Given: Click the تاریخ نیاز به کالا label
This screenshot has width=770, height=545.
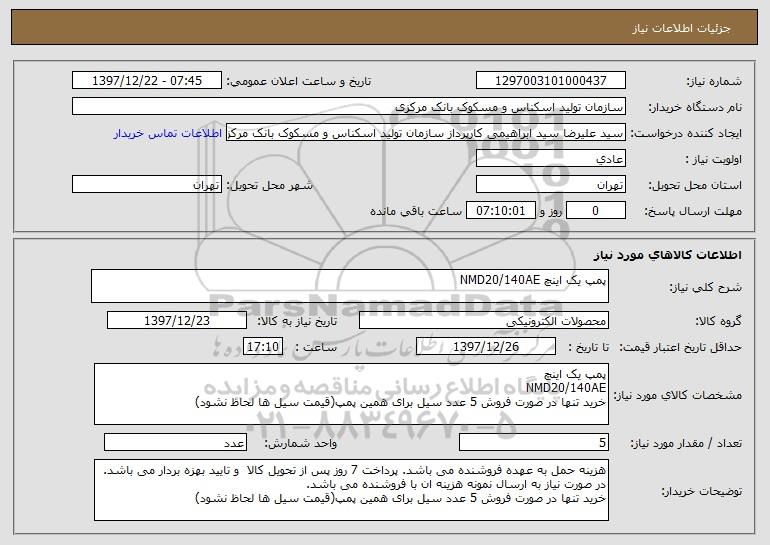Looking at the screenshot, I should click(298, 322).
